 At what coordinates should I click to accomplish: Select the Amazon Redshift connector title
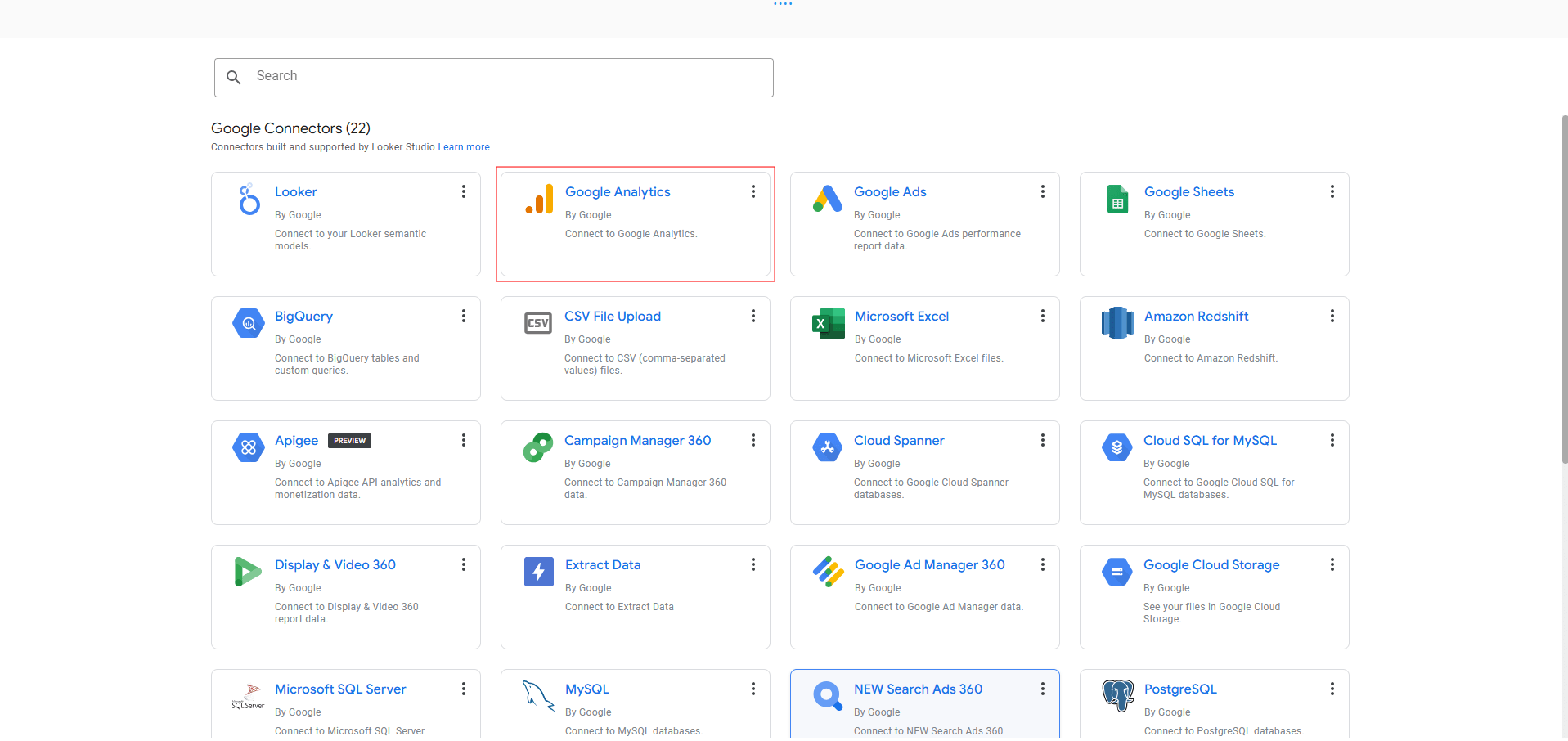pos(1196,316)
